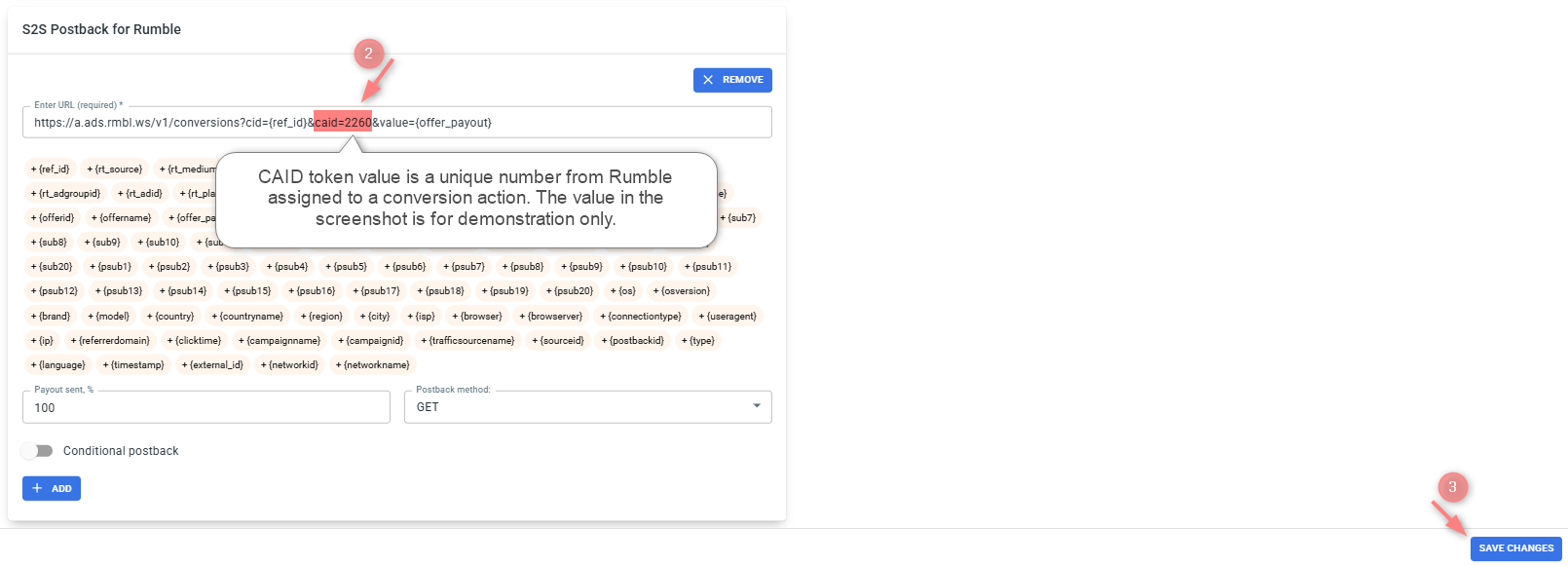Open the Postback method dropdown showing GET
The width and height of the screenshot is (1568, 566).
[x=588, y=407]
